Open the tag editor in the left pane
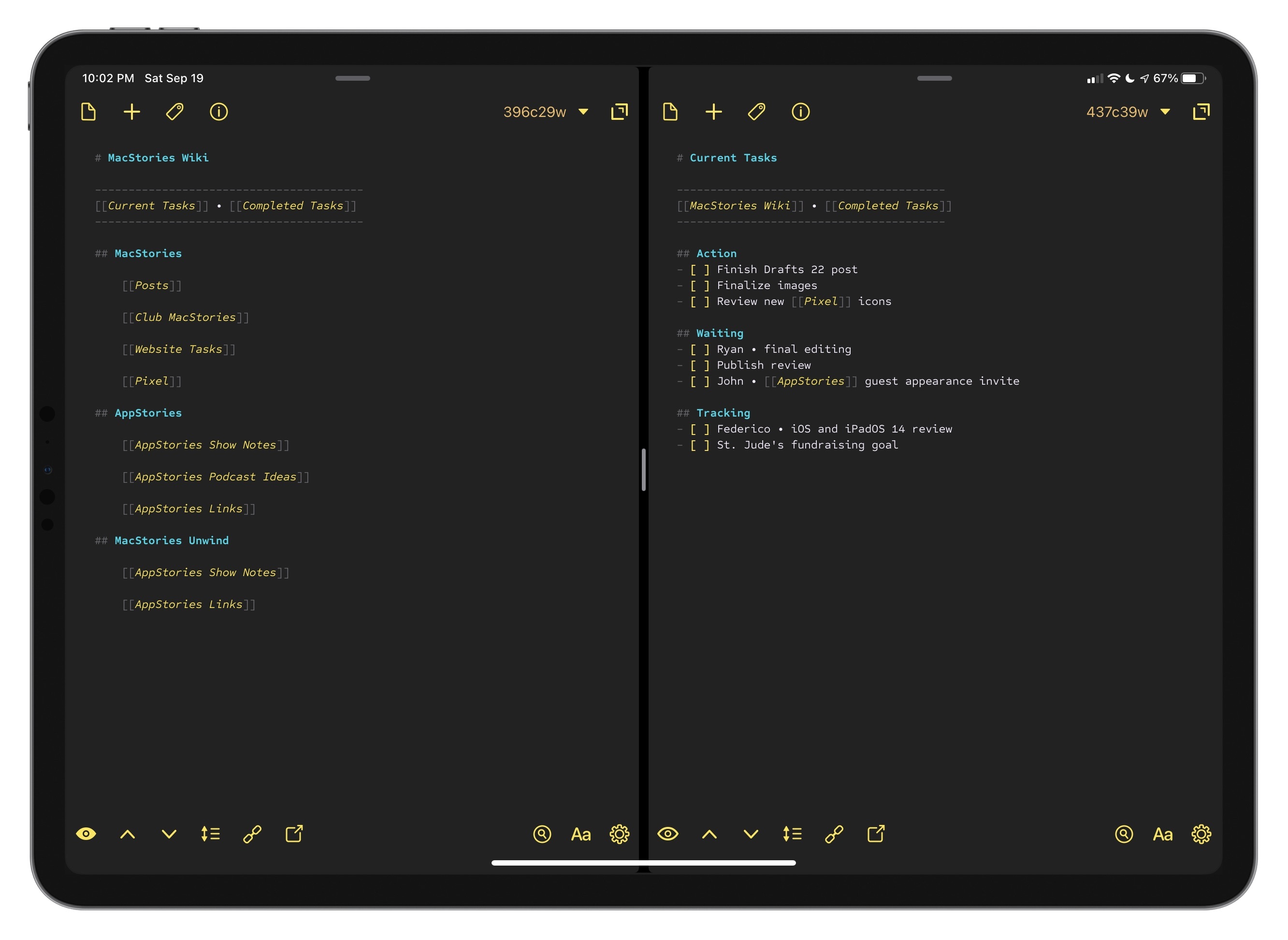Image resolution: width=1288 pixels, height=940 pixels. pyautogui.click(x=174, y=112)
